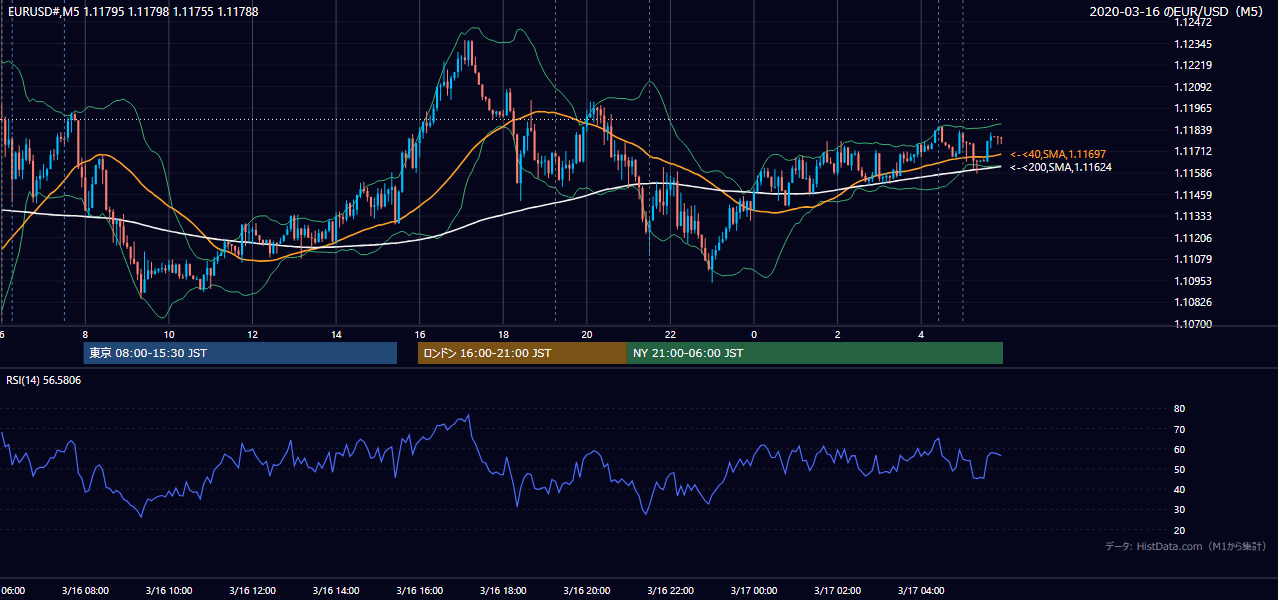The width and height of the screenshot is (1278, 600).
Task: Click price scale value 1.11079
Action: point(1193,259)
